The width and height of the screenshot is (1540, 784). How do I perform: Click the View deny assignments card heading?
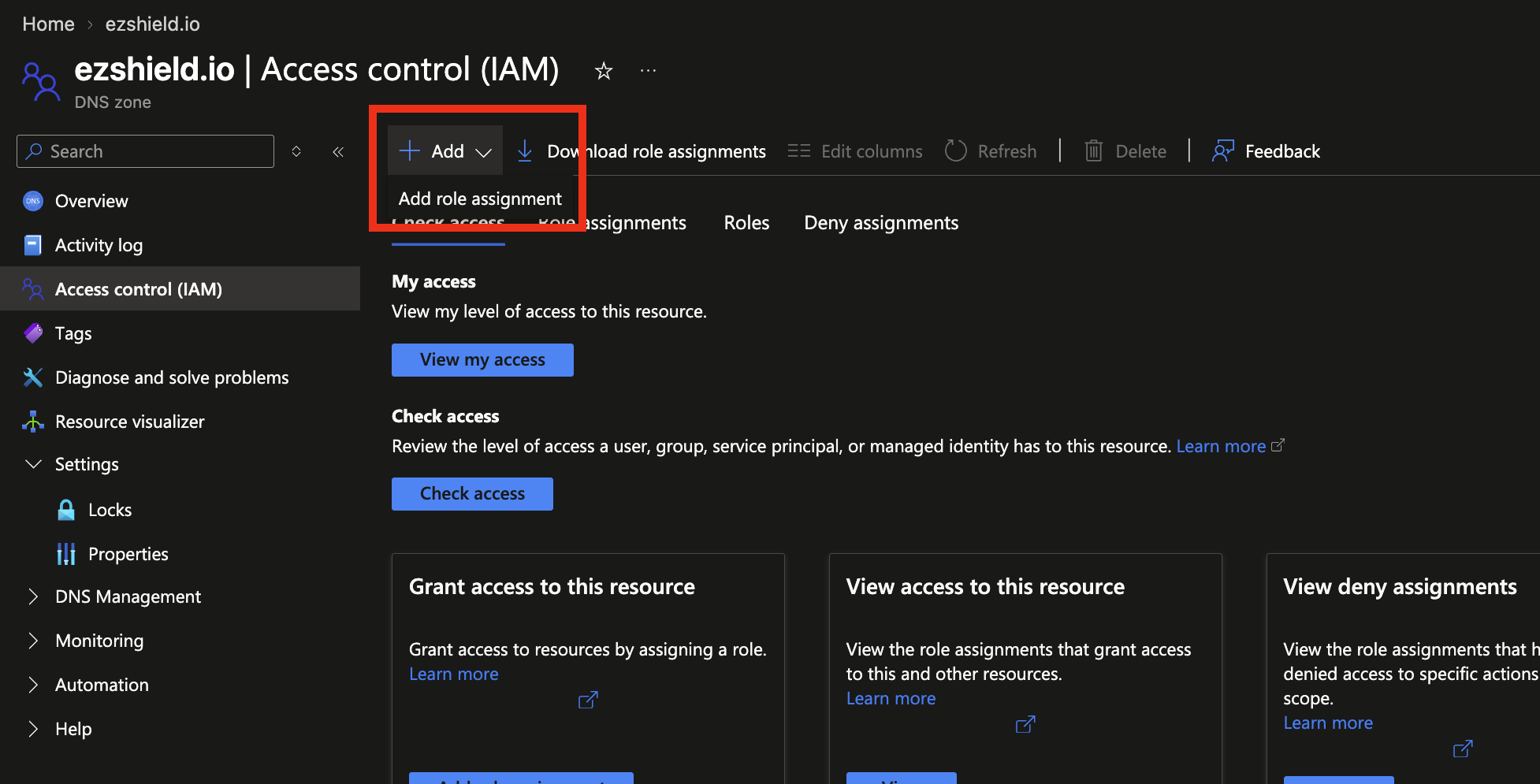pyautogui.click(x=1400, y=586)
